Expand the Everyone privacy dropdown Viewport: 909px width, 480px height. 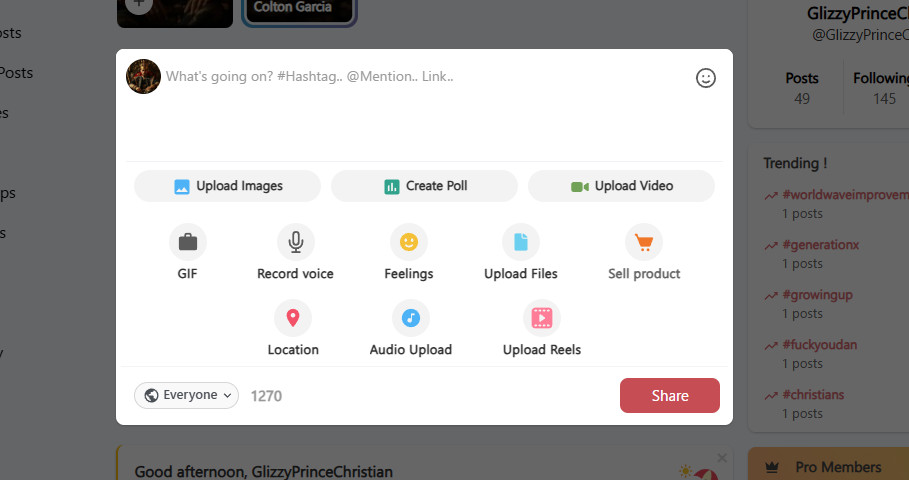coord(186,395)
